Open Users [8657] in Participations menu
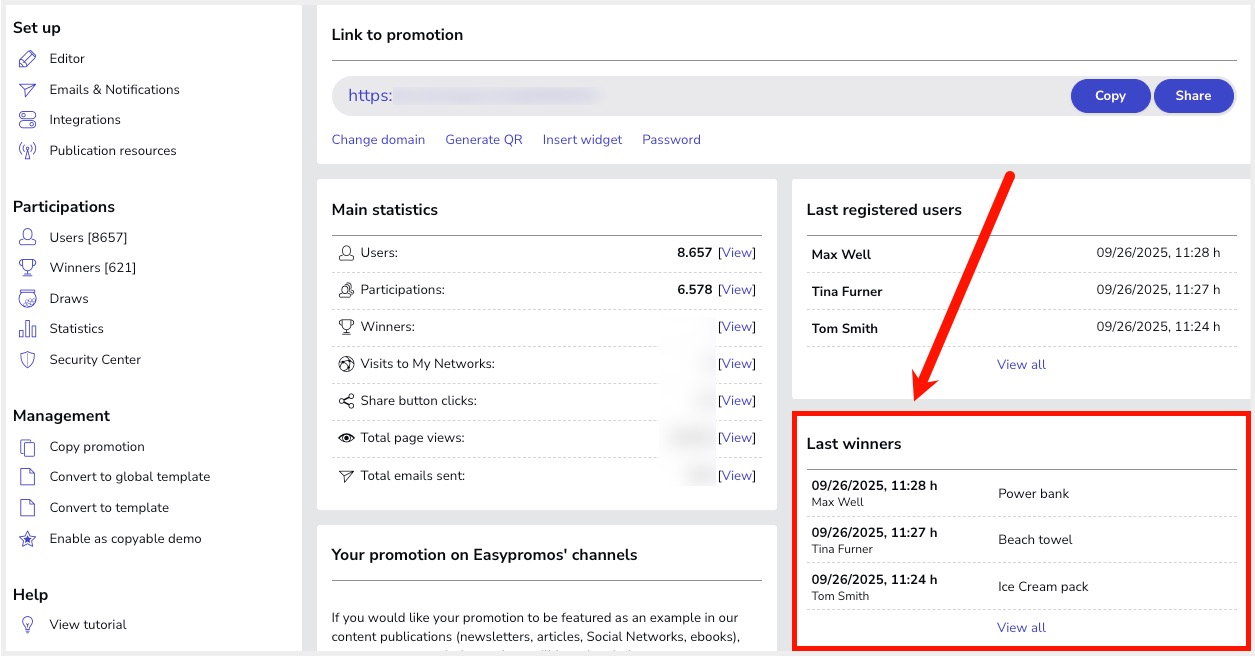This screenshot has height=657, width=1255. (88, 238)
